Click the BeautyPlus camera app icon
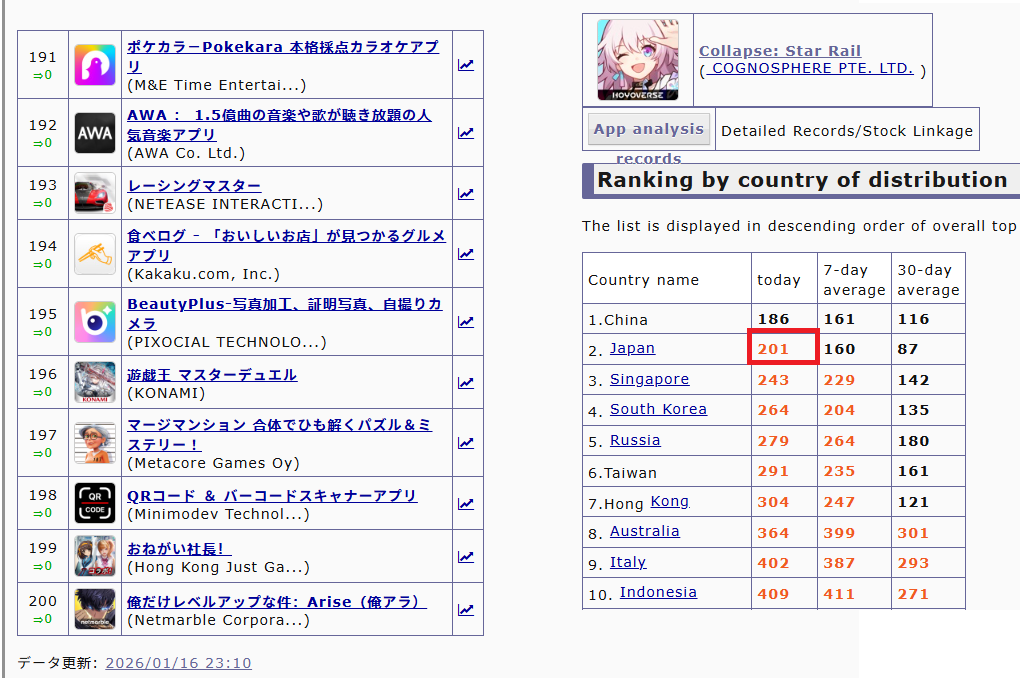Image resolution: width=1021 pixels, height=678 pixels. [x=95, y=322]
